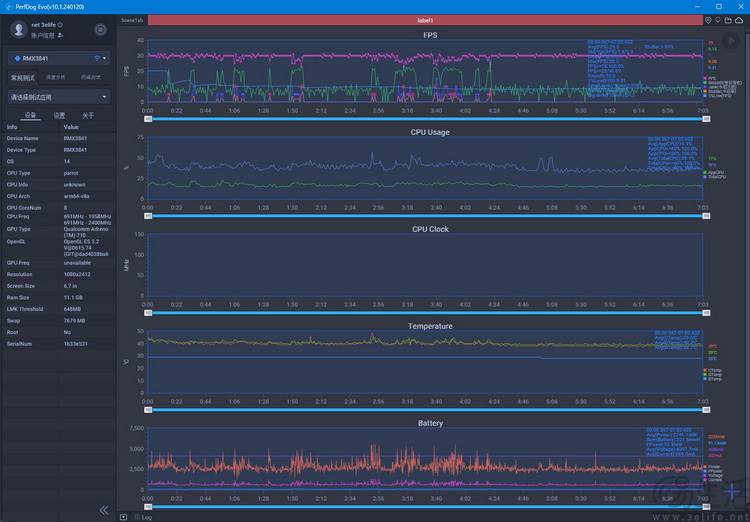Click the Info column header
This screenshot has height=522, width=750.
pyautogui.click(x=12, y=127)
